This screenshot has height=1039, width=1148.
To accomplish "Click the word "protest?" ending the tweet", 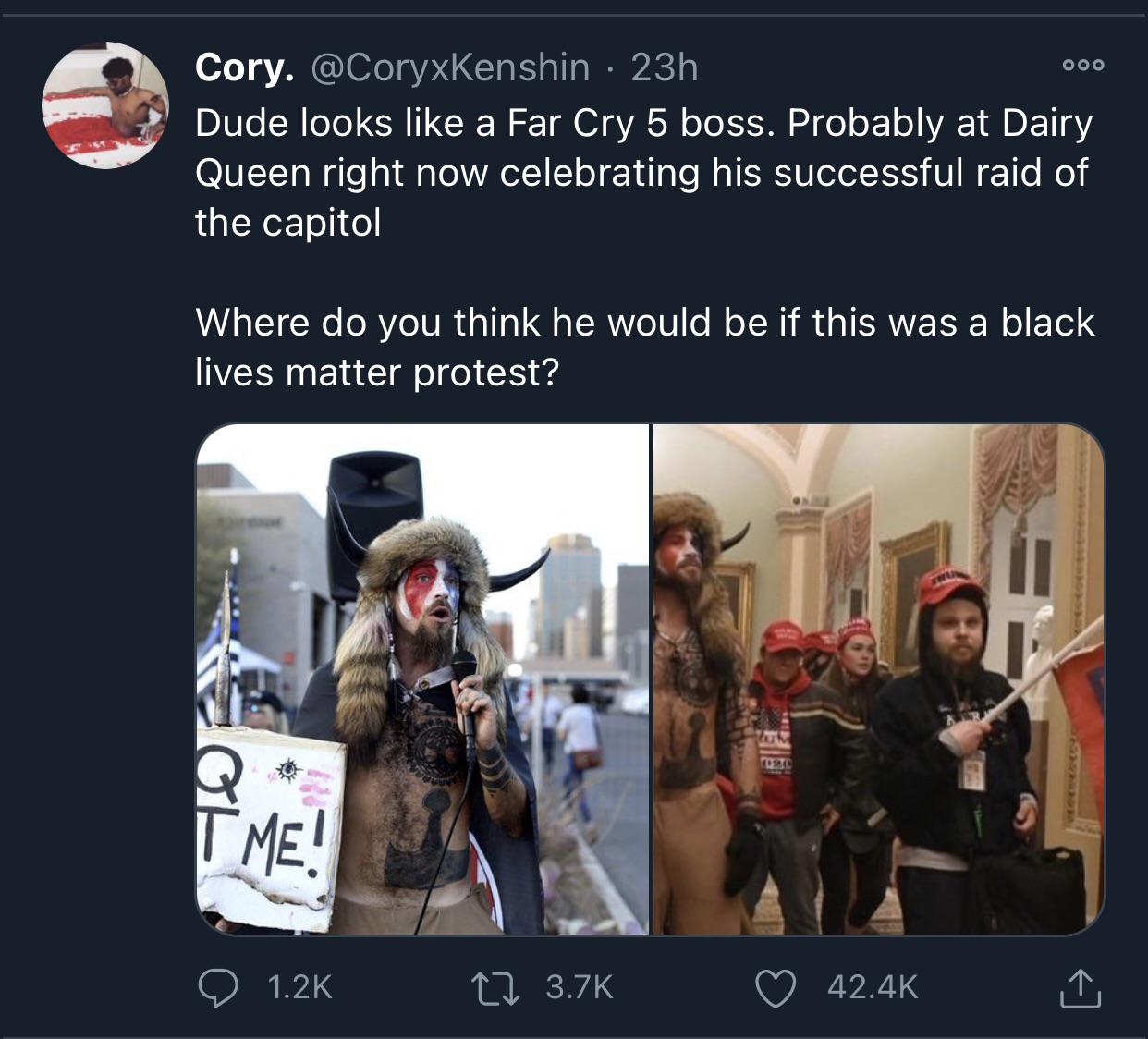I will (x=485, y=373).
